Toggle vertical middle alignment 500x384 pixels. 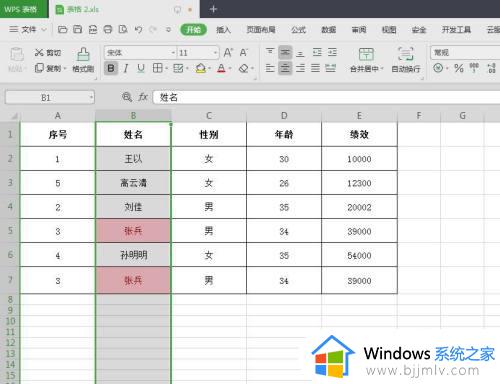pos(285,52)
